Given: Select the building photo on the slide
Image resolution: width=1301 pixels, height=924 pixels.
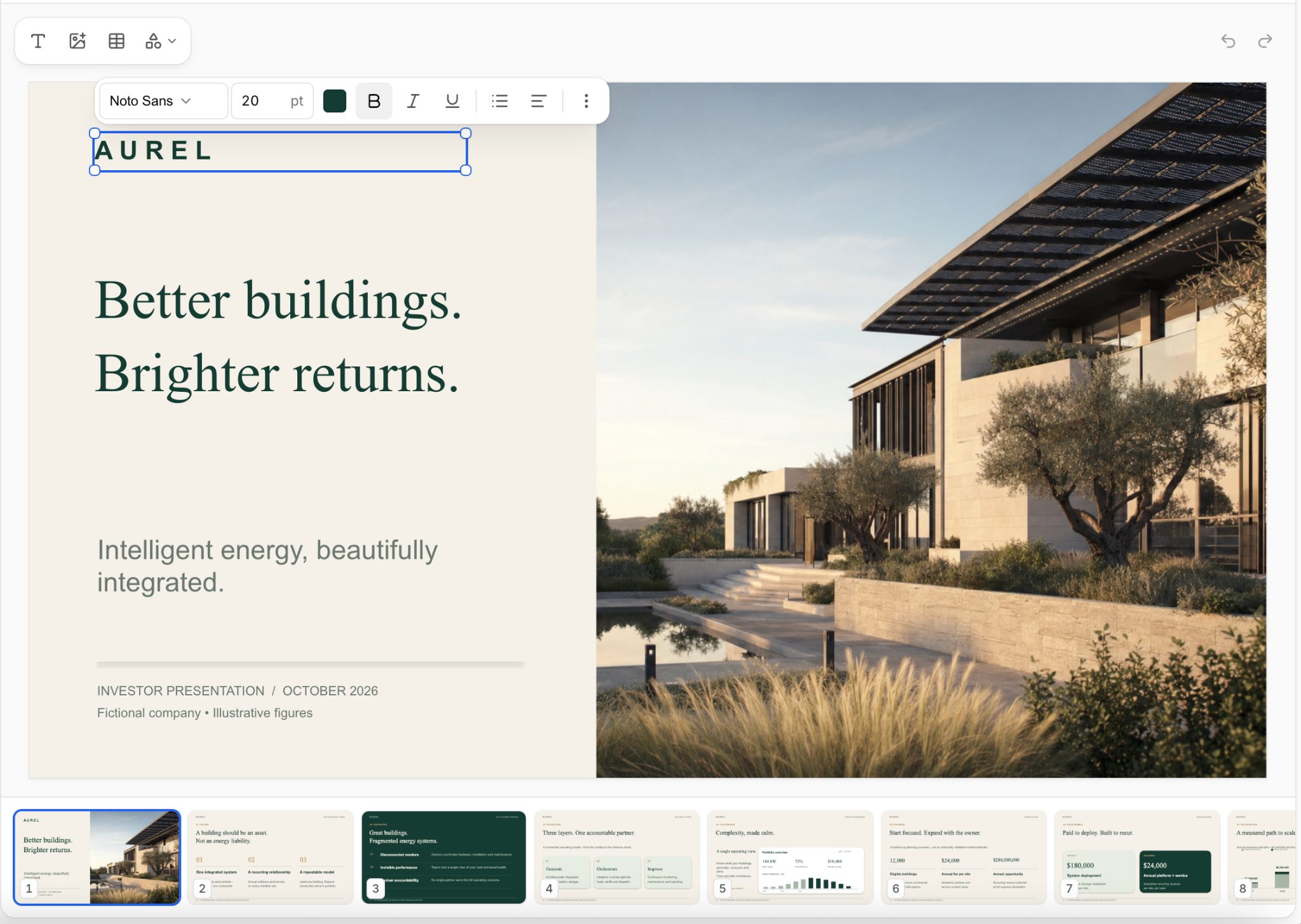Looking at the screenshot, I should (x=931, y=430).
